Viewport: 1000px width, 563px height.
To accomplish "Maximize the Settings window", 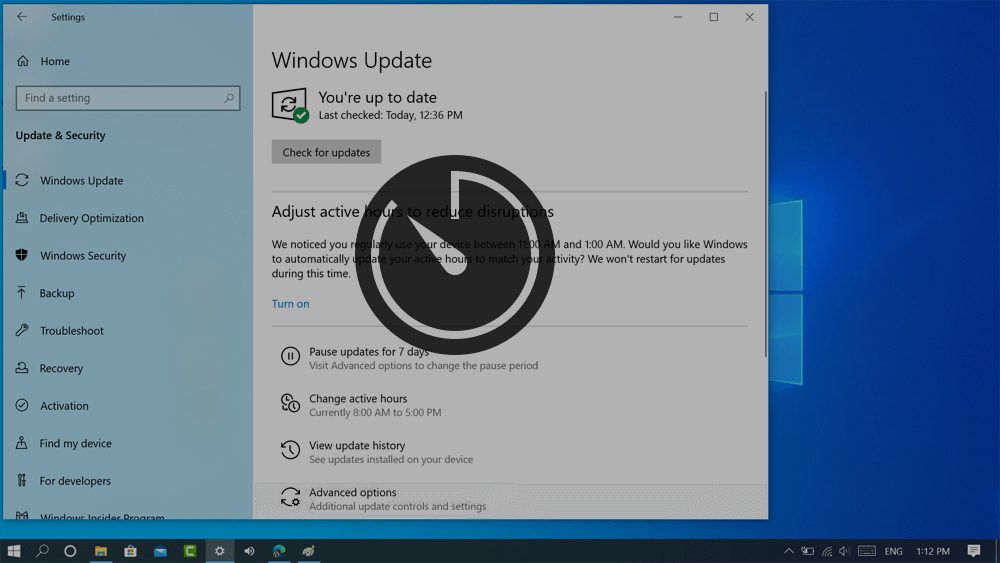I will point(714,17).
